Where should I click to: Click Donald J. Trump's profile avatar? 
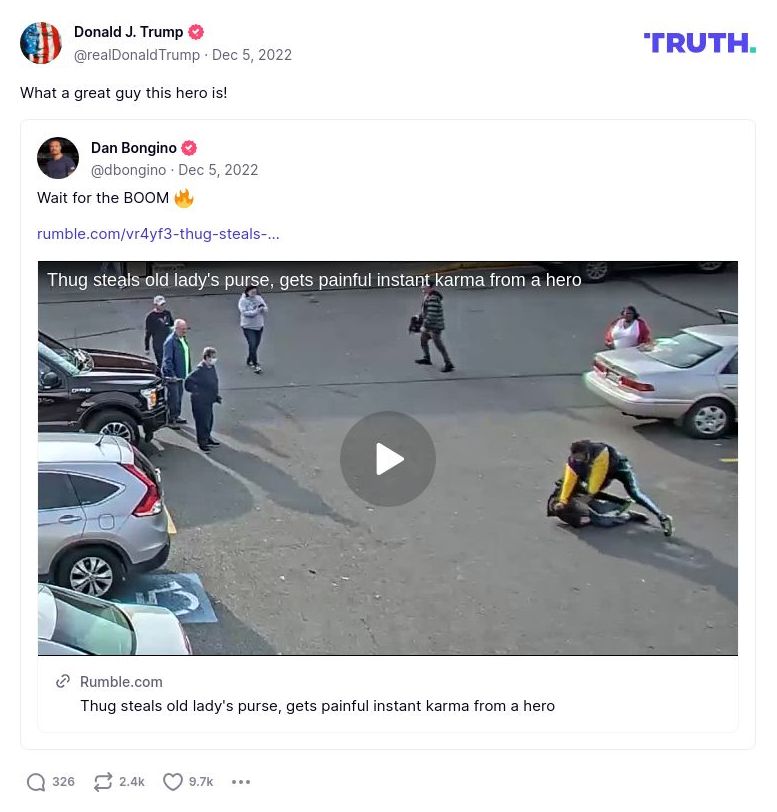(x=41, y=43)
